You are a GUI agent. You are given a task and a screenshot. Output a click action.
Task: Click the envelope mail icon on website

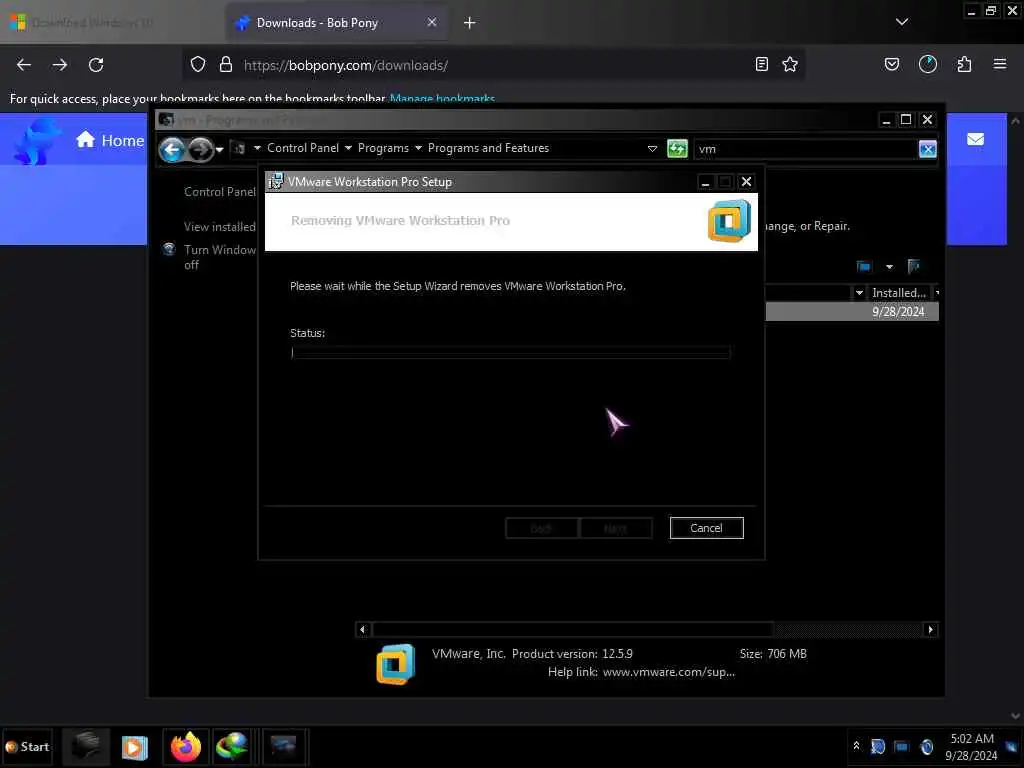(975, 139)
